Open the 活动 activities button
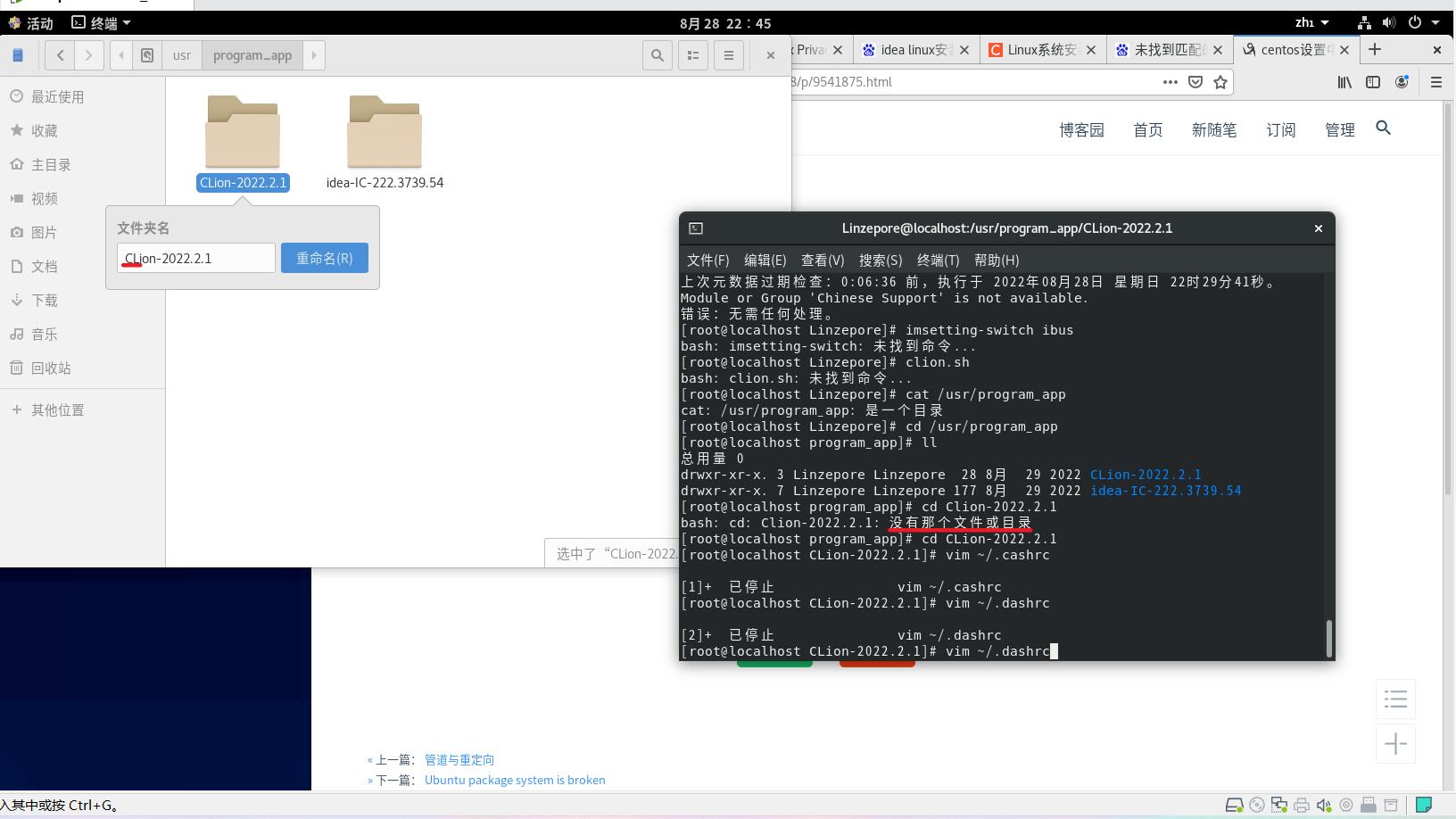The height and width of the screenshot is (819, 1456). tap(31, 22)
